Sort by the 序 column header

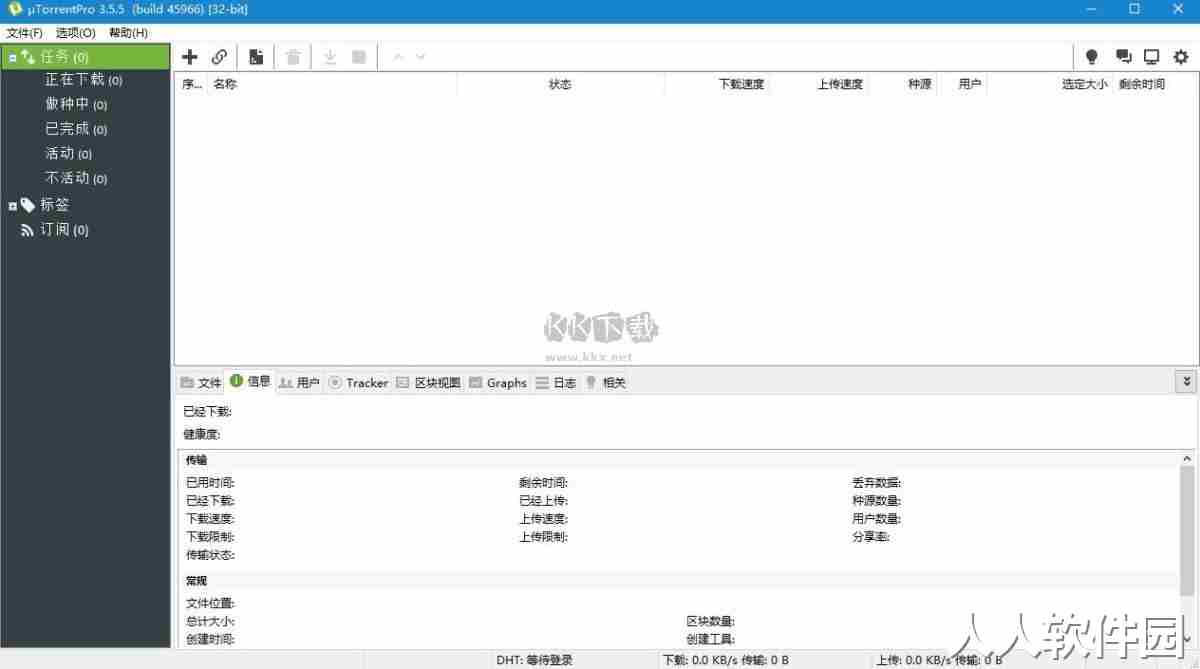[191, 84]
